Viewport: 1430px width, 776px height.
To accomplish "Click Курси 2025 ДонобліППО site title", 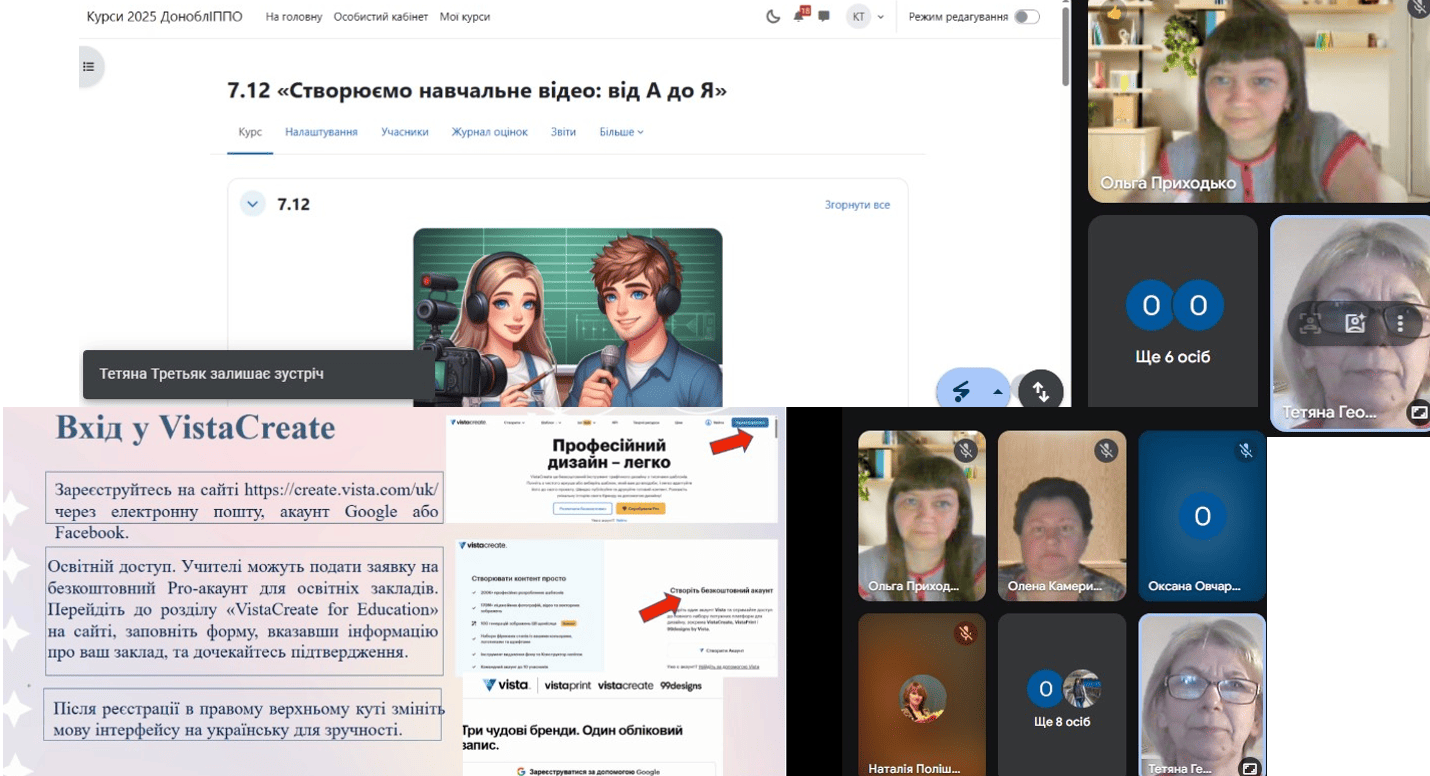I will pyautogui.click(x=165, y=17).
